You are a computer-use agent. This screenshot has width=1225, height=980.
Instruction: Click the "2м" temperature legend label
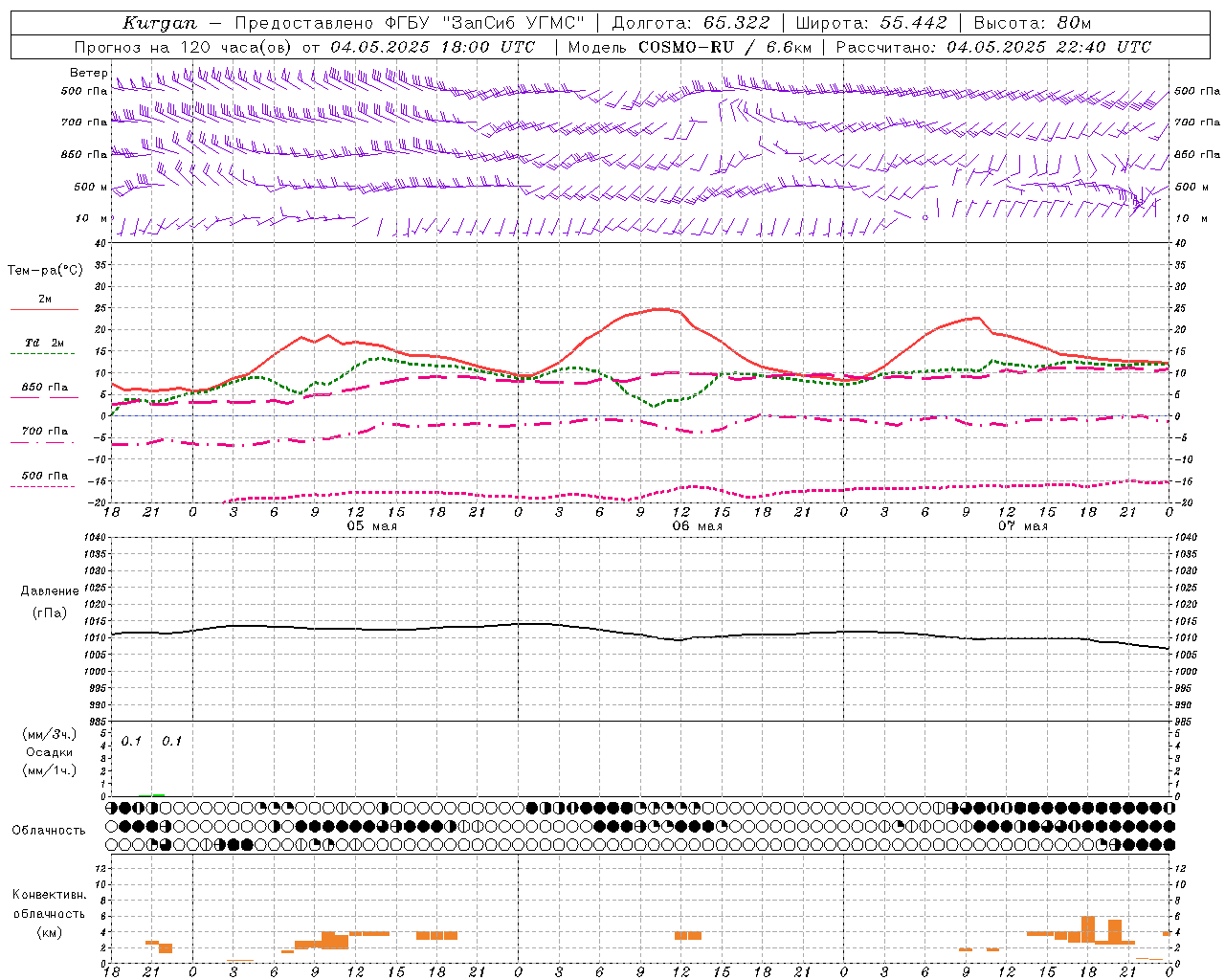[45, 300]
